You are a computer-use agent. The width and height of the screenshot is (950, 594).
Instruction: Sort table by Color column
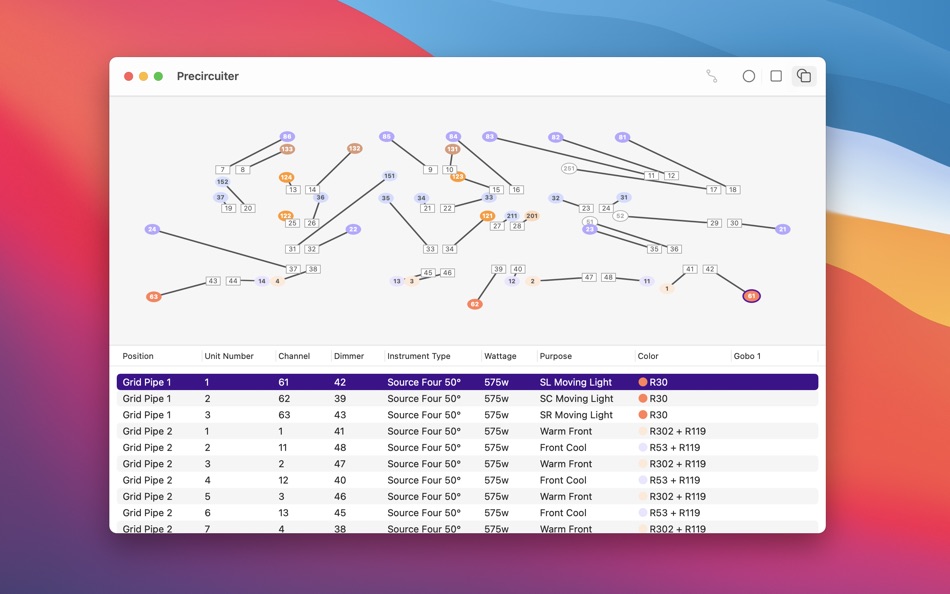648,356
